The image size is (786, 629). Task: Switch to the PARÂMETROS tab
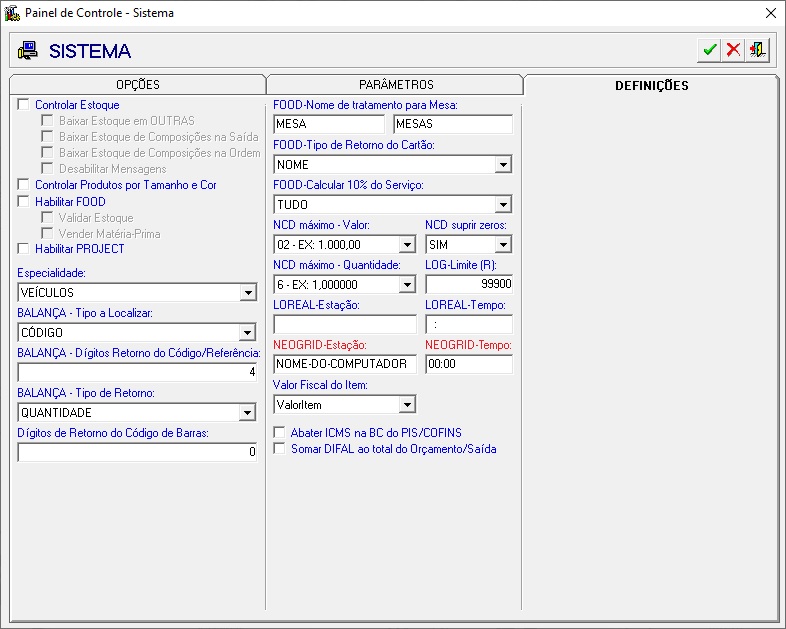(396, 85)
